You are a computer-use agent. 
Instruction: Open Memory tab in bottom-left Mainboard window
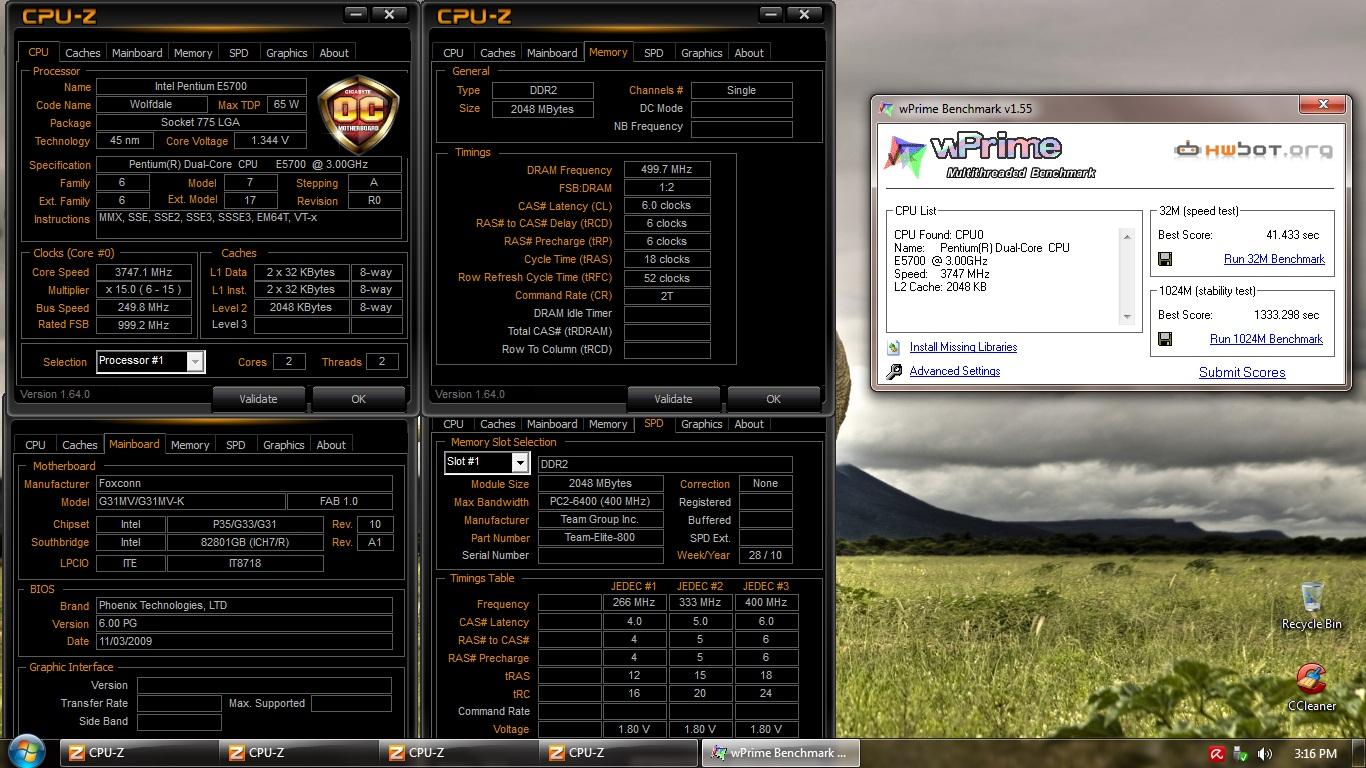pyautogui.click(x=190, y=445)
